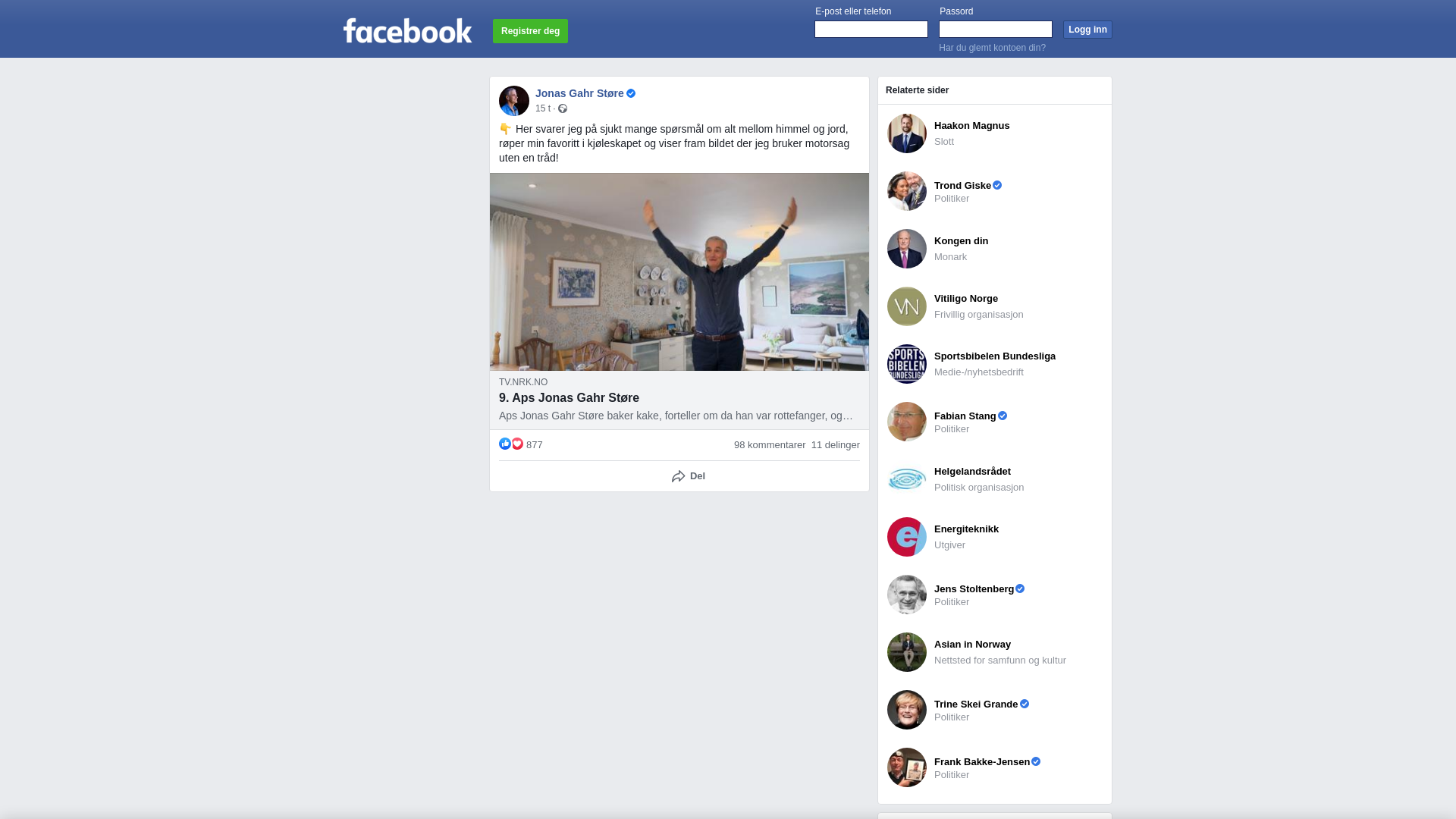Focus the Passord input field

996,29
